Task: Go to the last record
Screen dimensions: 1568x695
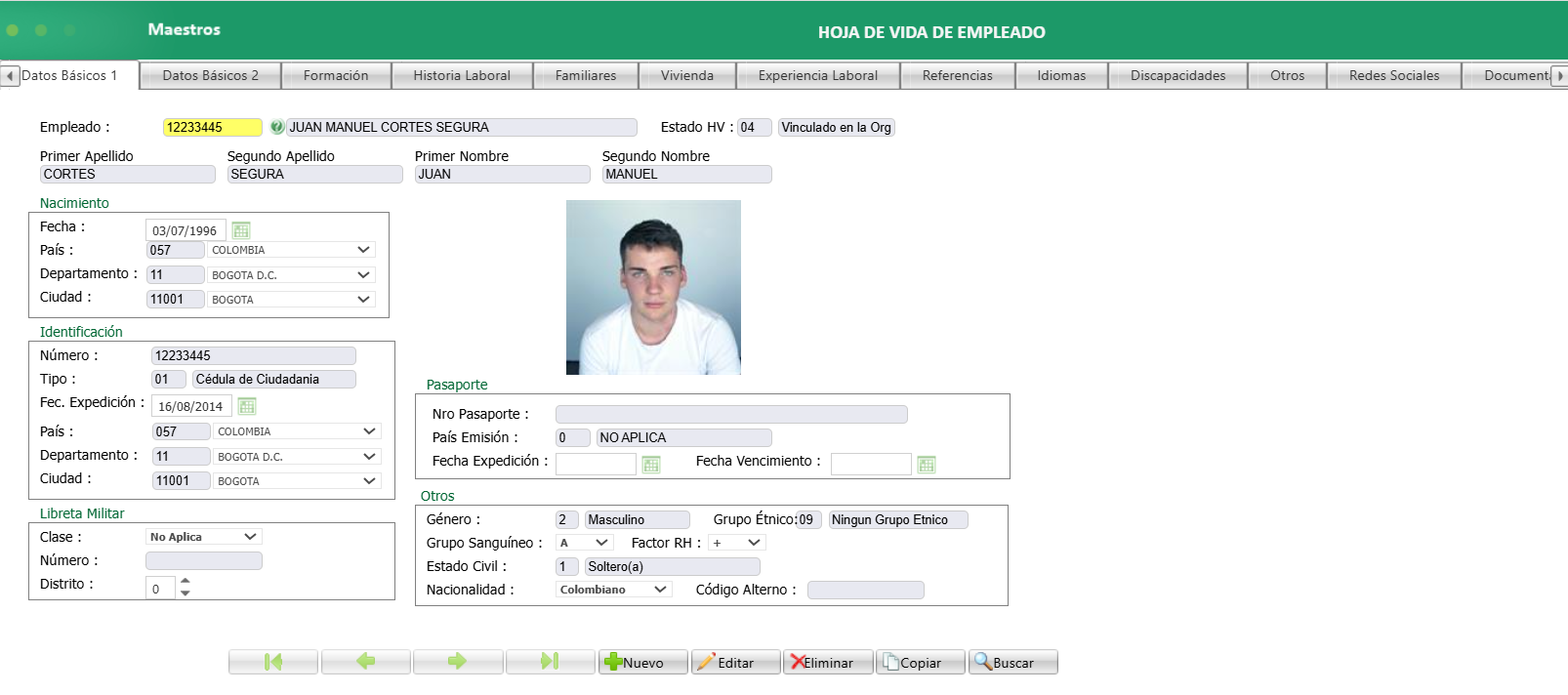Action: point(550,662)
